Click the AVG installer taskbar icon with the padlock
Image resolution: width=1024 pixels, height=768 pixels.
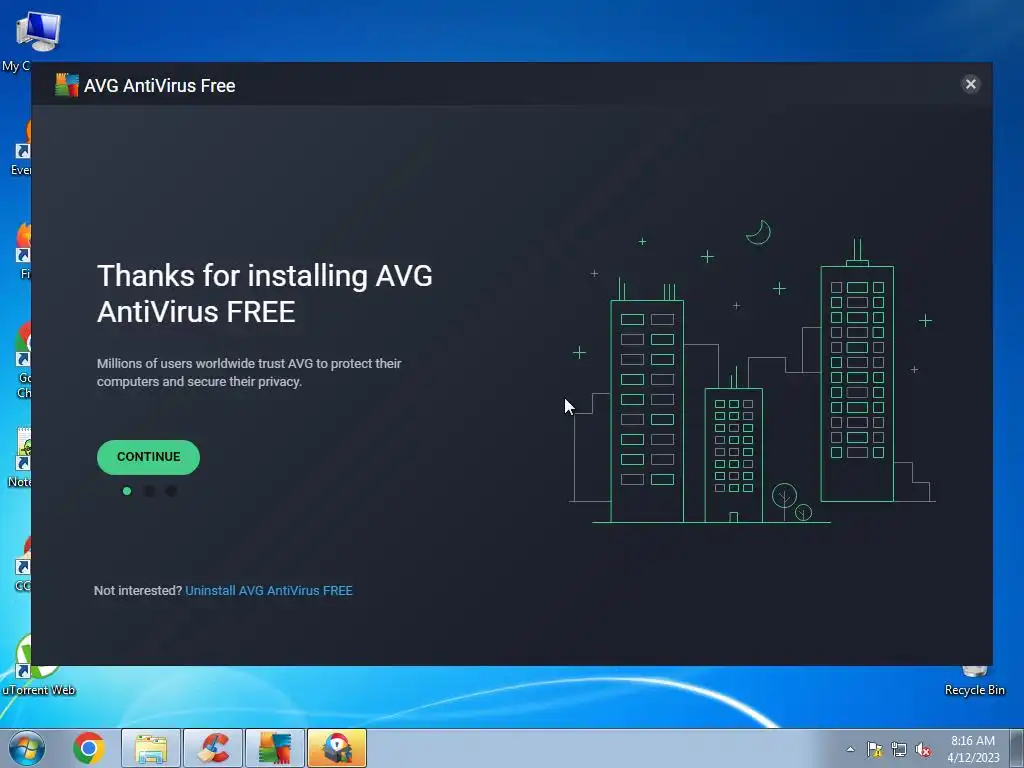pyautogui.click(x=337, y=748)
